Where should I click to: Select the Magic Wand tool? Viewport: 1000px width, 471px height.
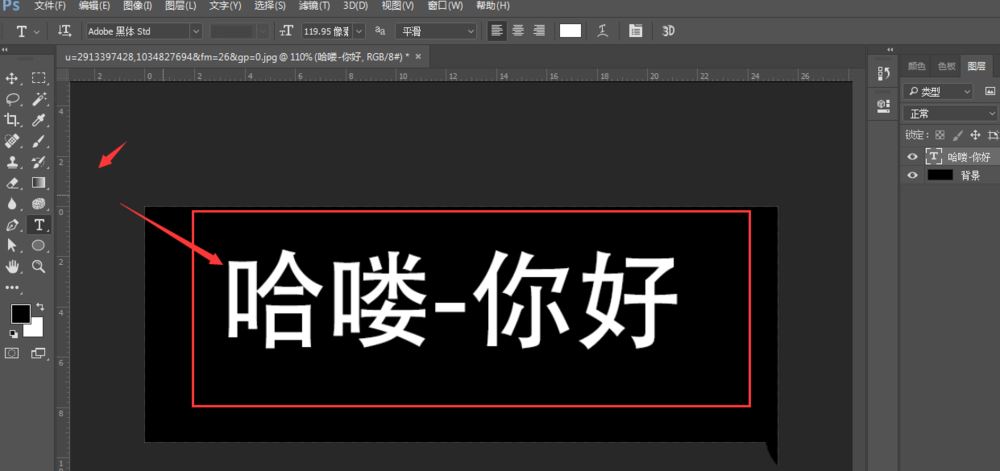[39, 99]
